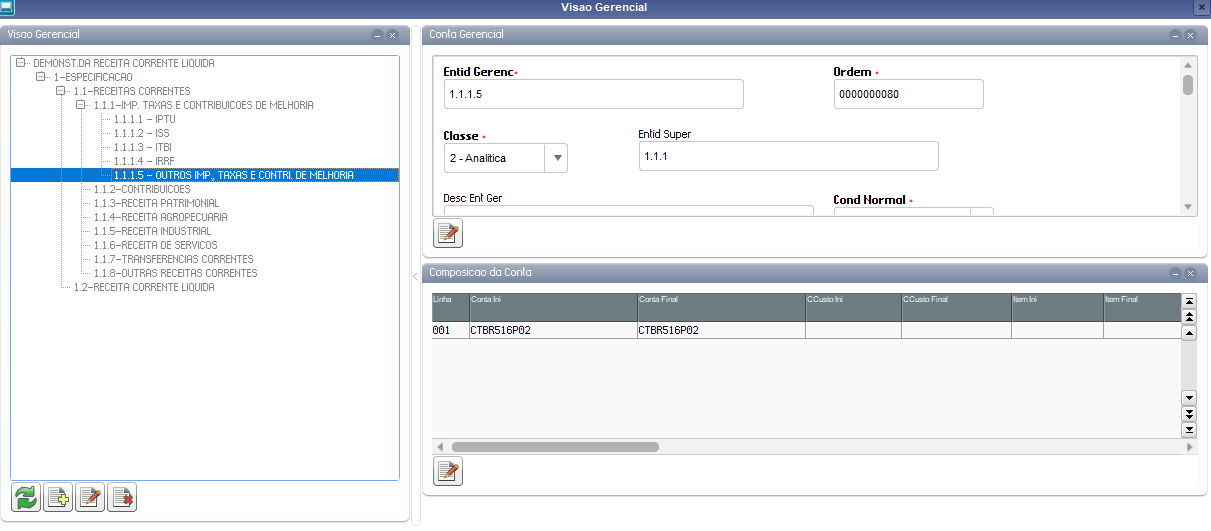The height and width of the screenshot is (531, 1211).
Task: Click Linha cell 001 in grid
Action: tap(449, 330)
